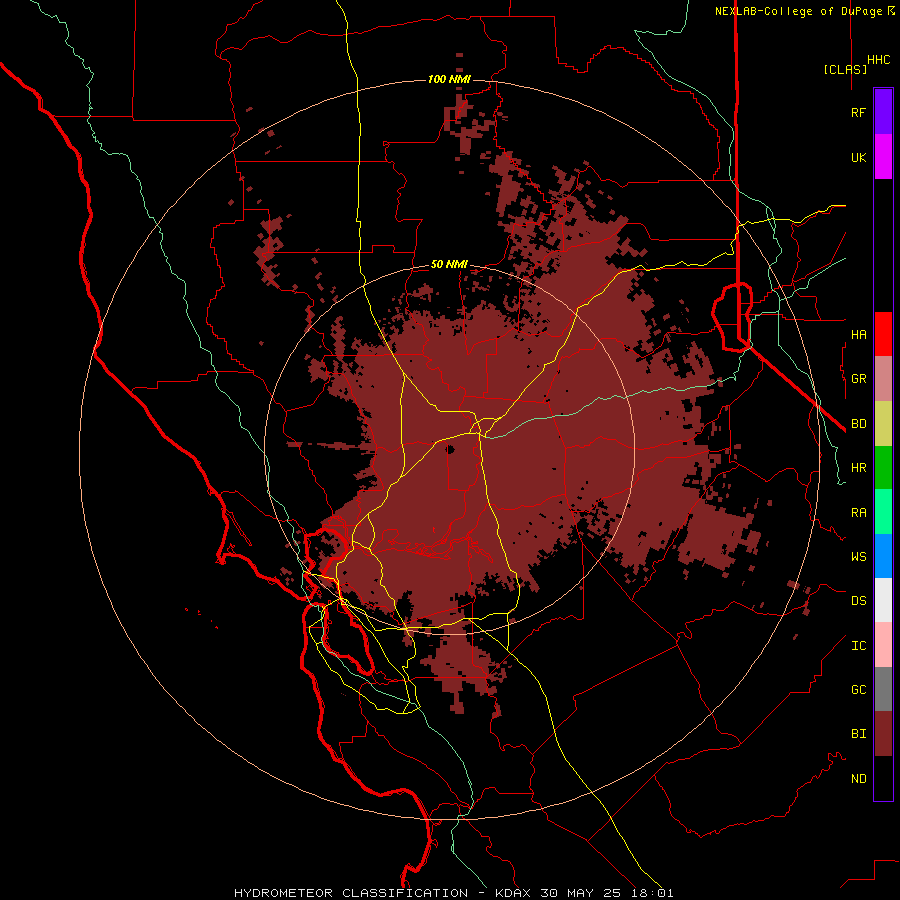Click the BD yellow legend swatch

point(883,424)
